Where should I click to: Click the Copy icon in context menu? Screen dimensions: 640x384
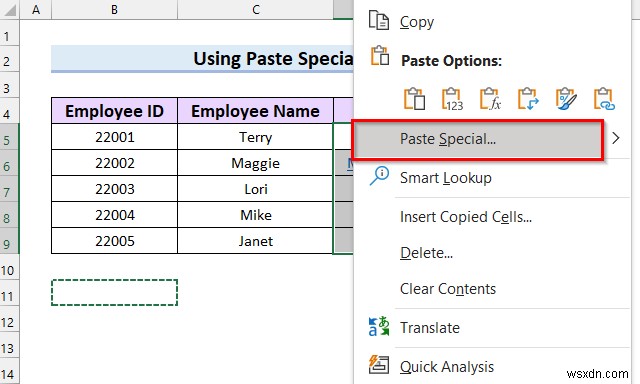[x=379, y=20]
